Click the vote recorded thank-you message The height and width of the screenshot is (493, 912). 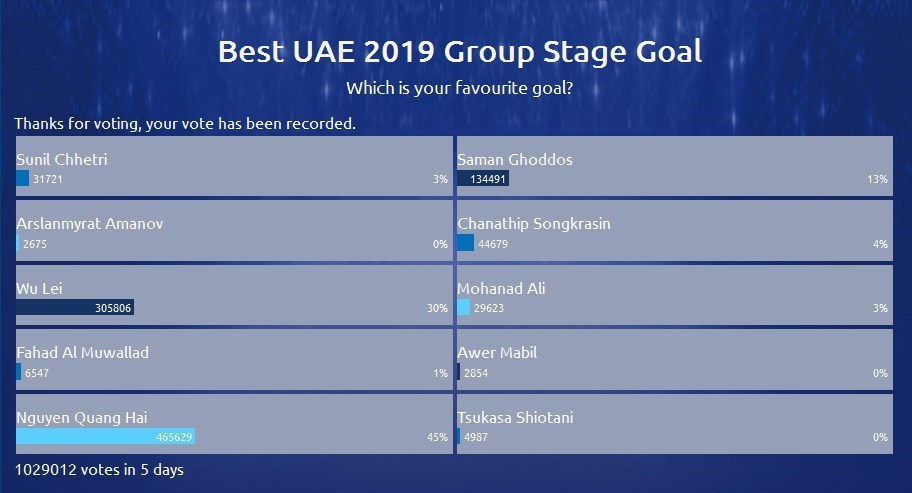tap(185, 124)
